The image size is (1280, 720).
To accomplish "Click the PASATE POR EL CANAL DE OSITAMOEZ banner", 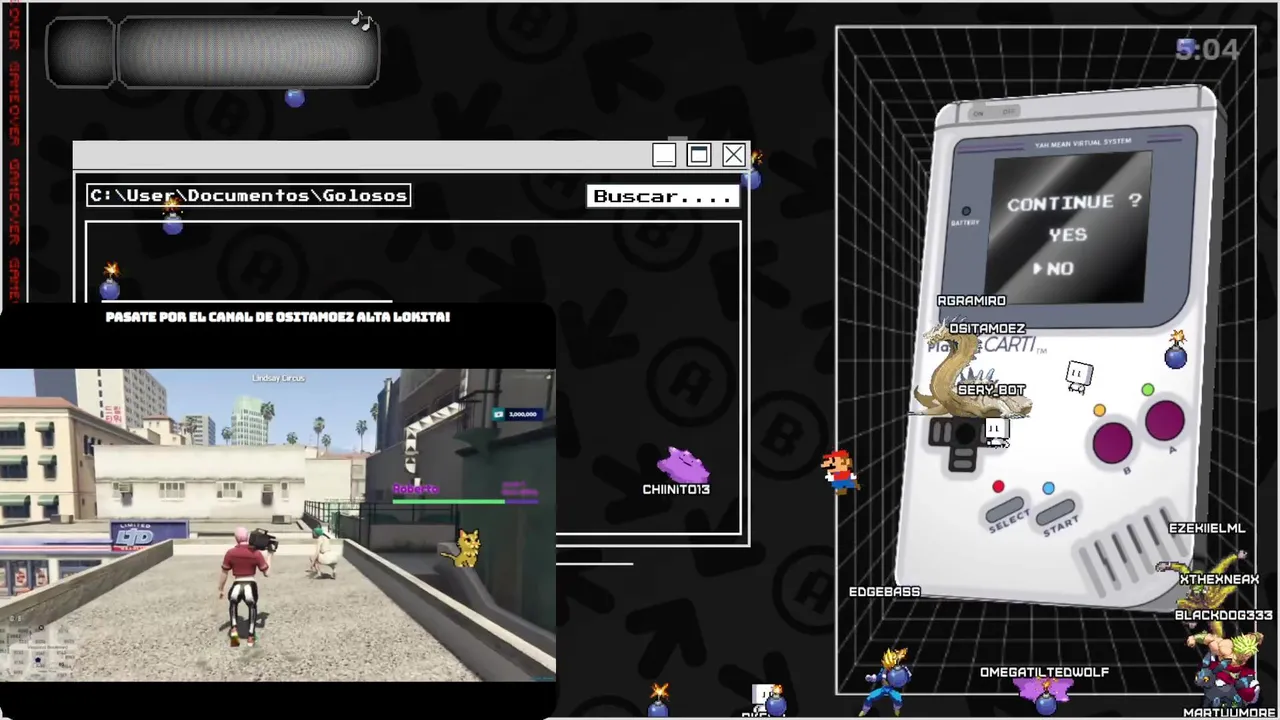I will click(x=278, y=317).
